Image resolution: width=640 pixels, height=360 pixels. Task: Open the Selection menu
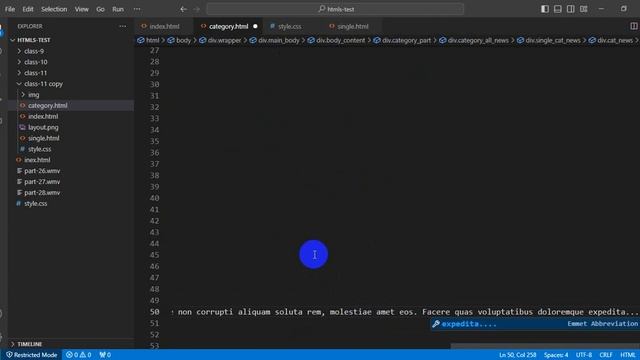[54, 9]
